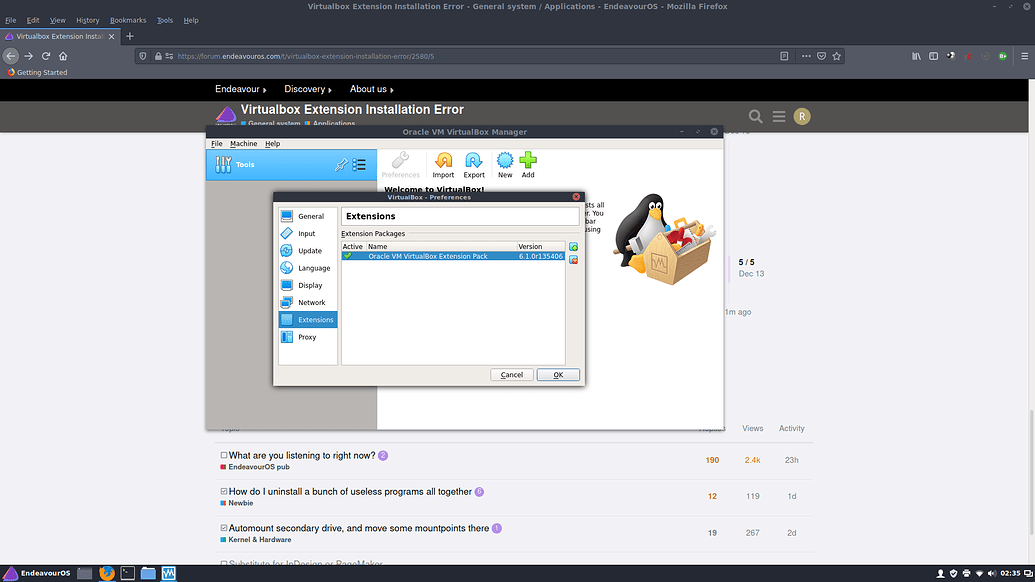The height and width of the screenshot is (582, 1035).
Task: Open file manager taskbar icon
Action: (148, 573)
